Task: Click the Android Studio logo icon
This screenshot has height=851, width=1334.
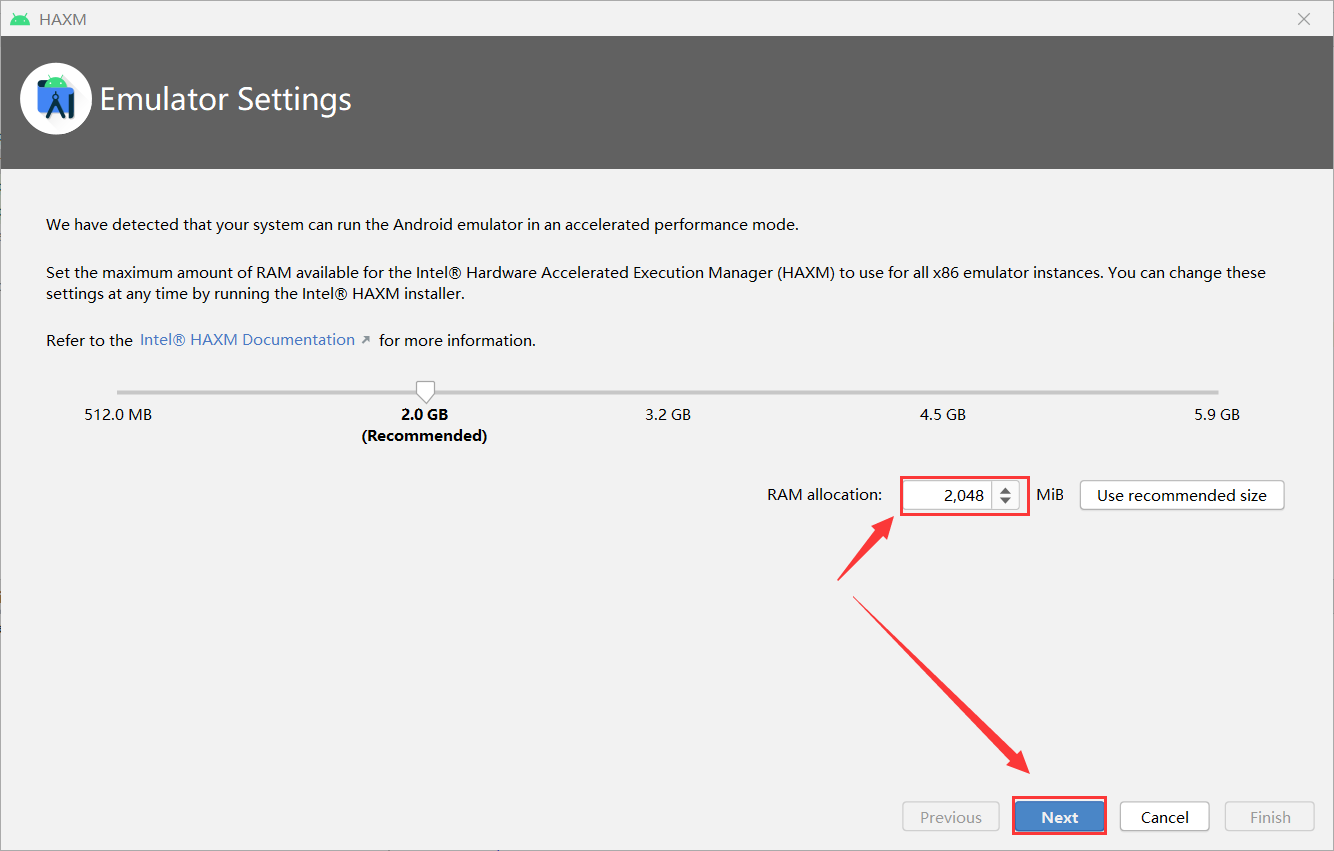Action: coord(56,98)
